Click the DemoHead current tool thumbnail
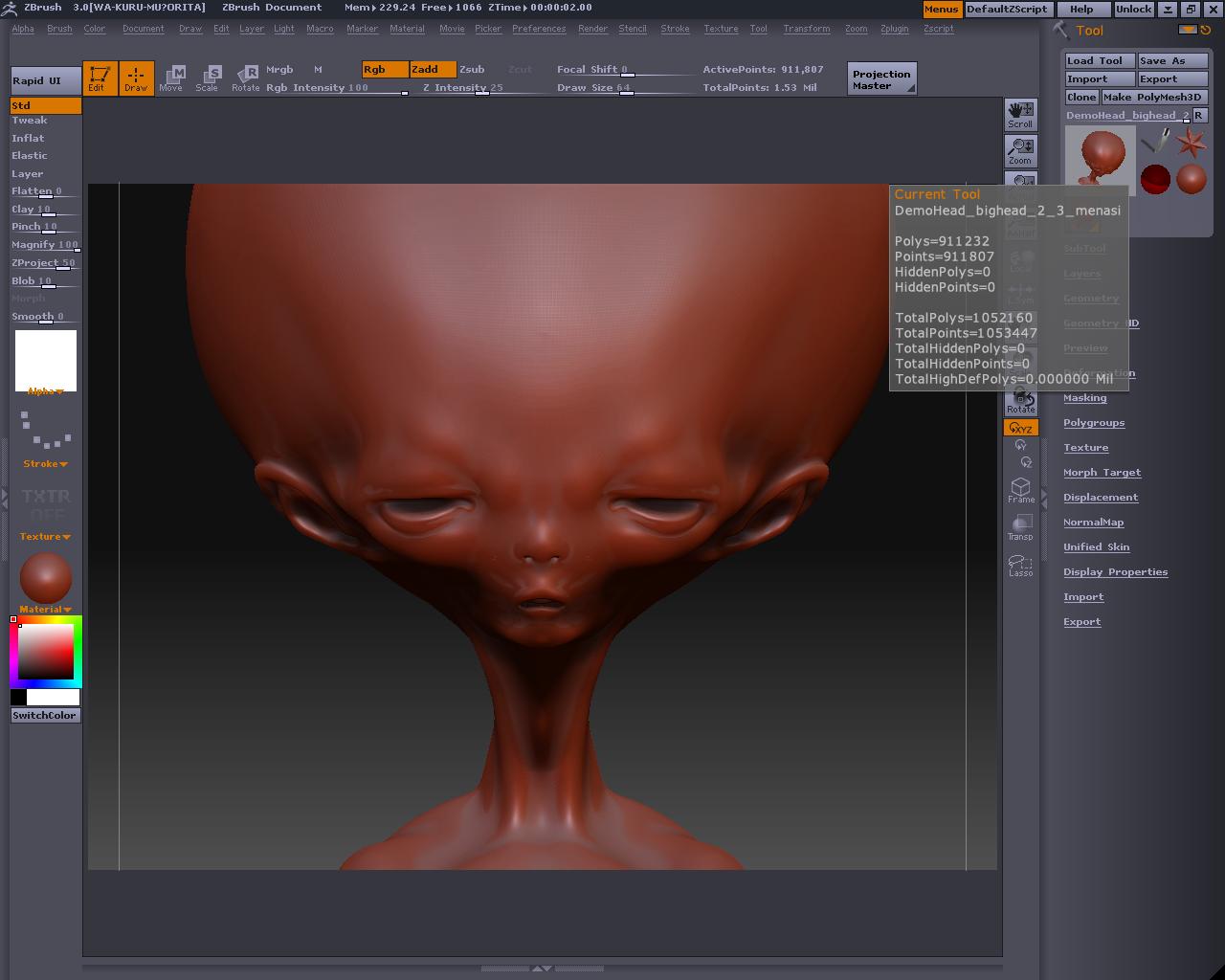This screenshot has width=1225, height=980. tap(1100, 159)
